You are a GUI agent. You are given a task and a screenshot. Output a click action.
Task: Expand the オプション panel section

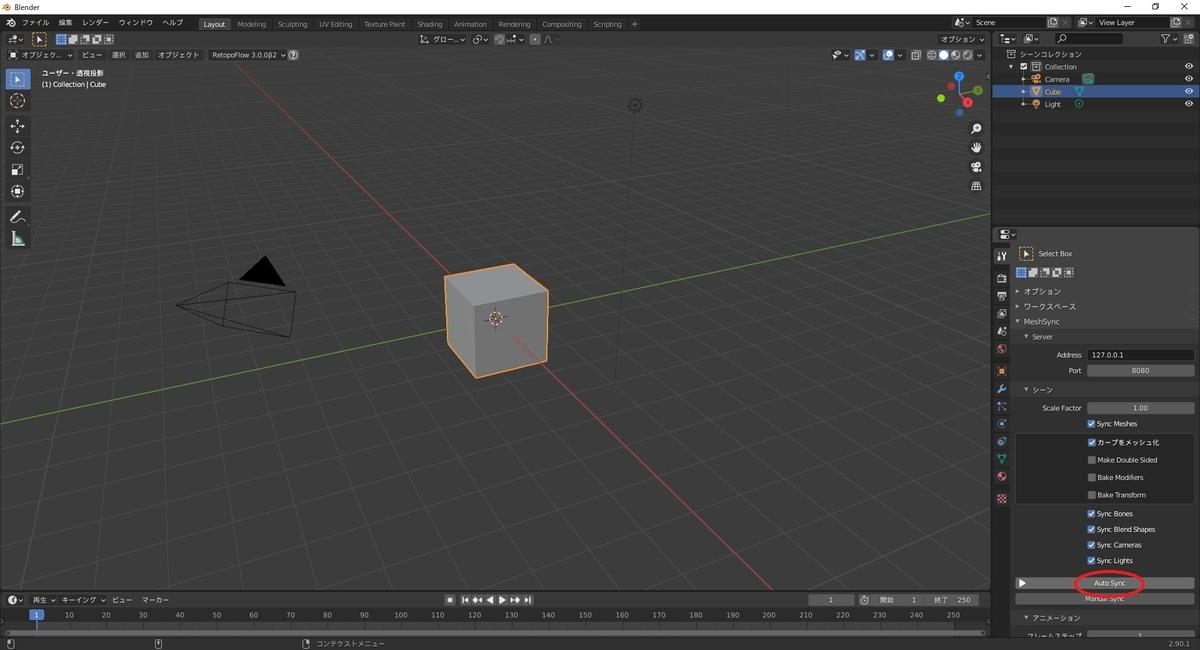pos(1040,291)
